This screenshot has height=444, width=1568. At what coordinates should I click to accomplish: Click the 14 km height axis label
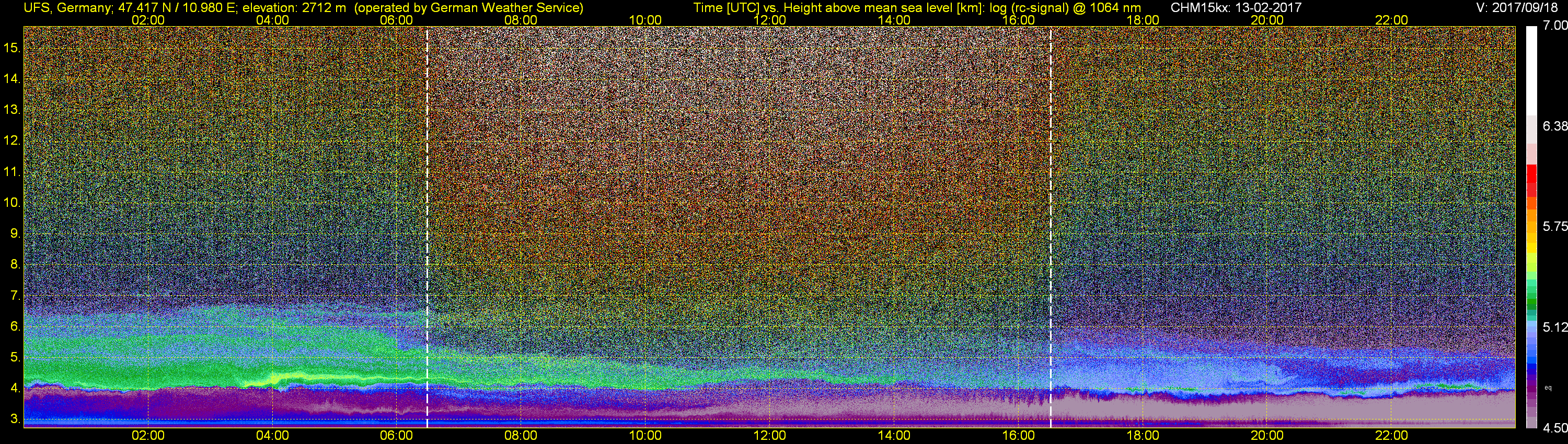(11, 78)
